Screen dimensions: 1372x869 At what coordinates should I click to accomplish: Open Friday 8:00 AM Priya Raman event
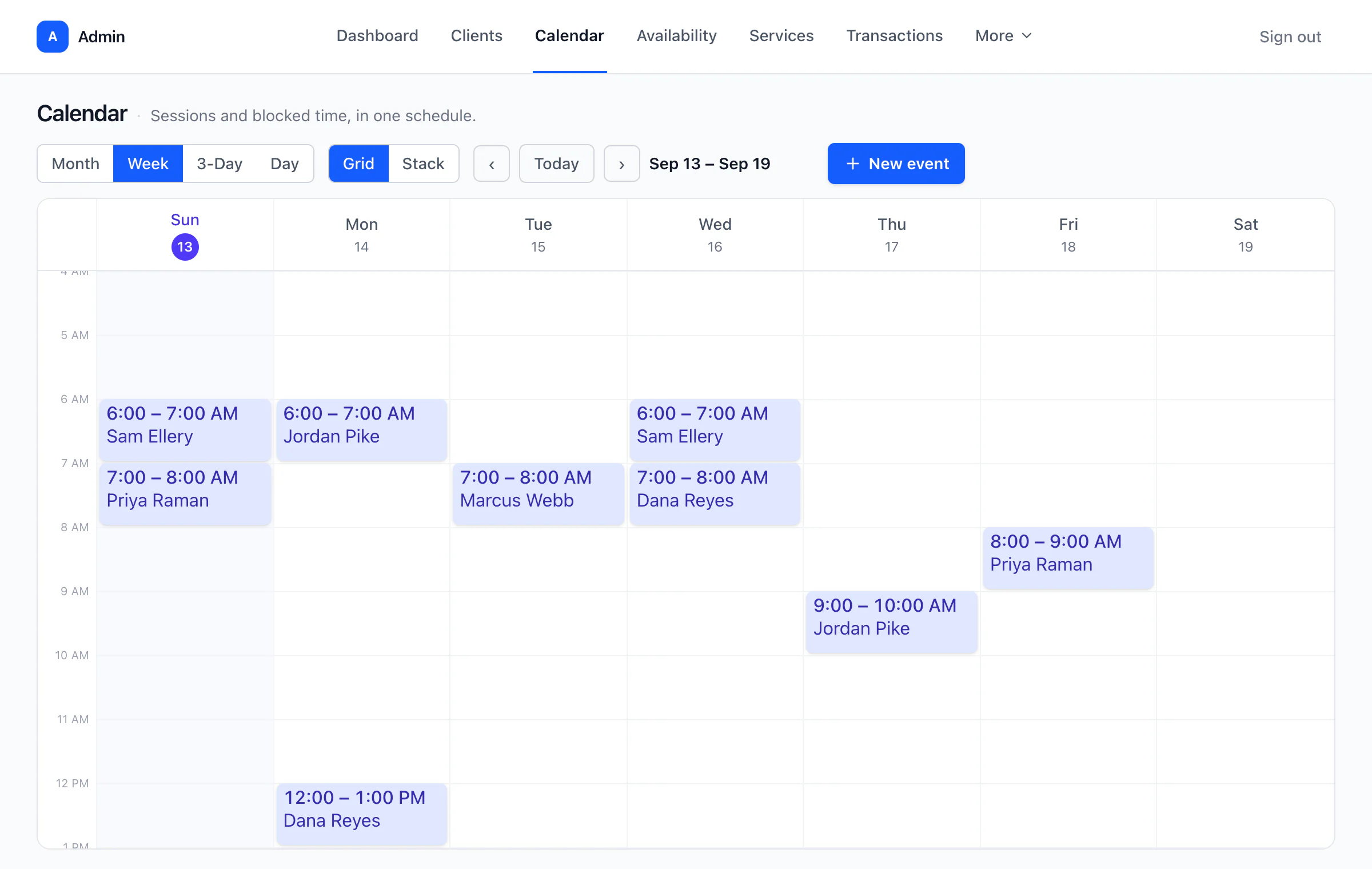[1068, 558]
